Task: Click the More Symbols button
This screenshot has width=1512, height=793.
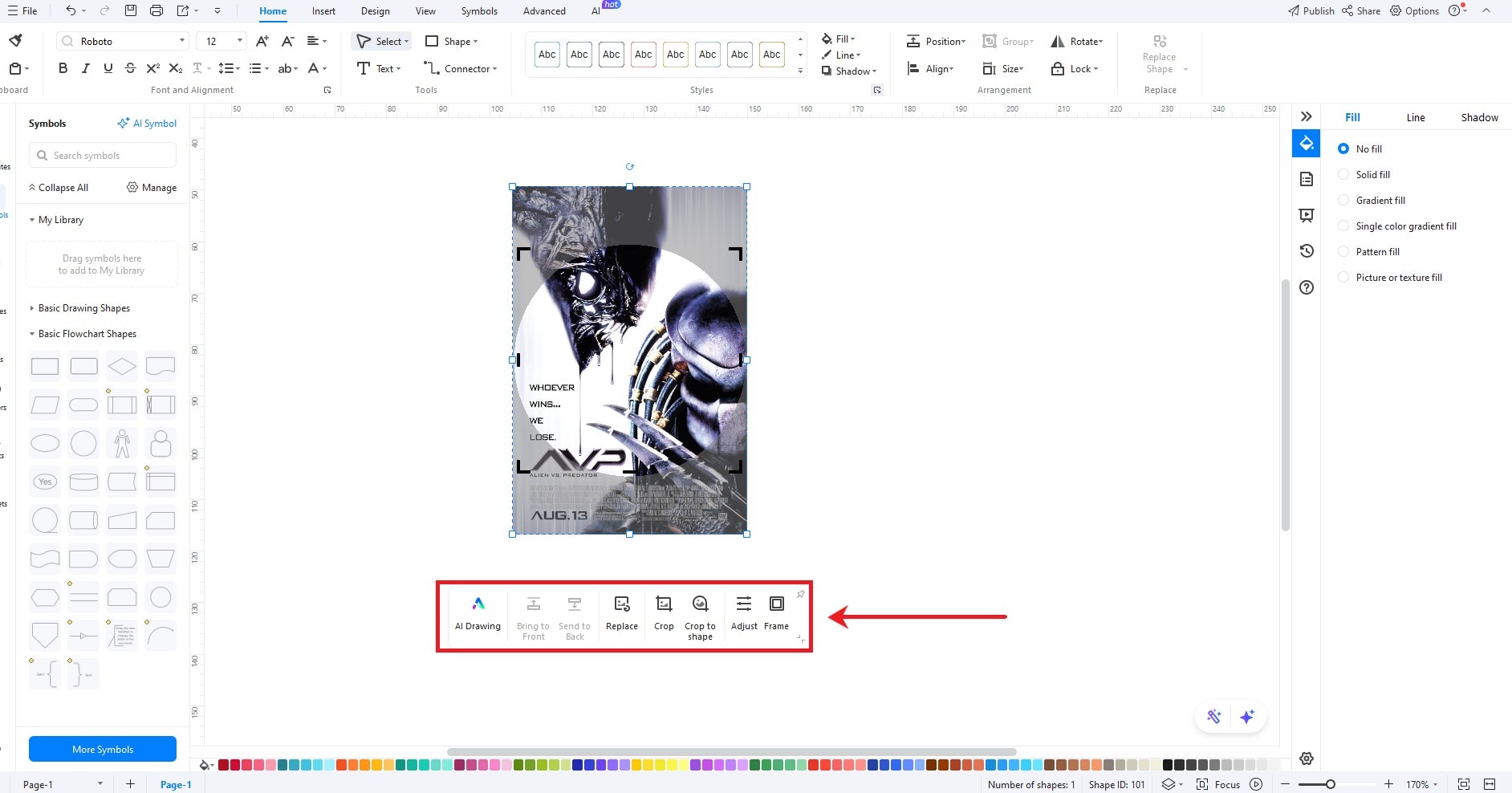Action: coord(103,749)
